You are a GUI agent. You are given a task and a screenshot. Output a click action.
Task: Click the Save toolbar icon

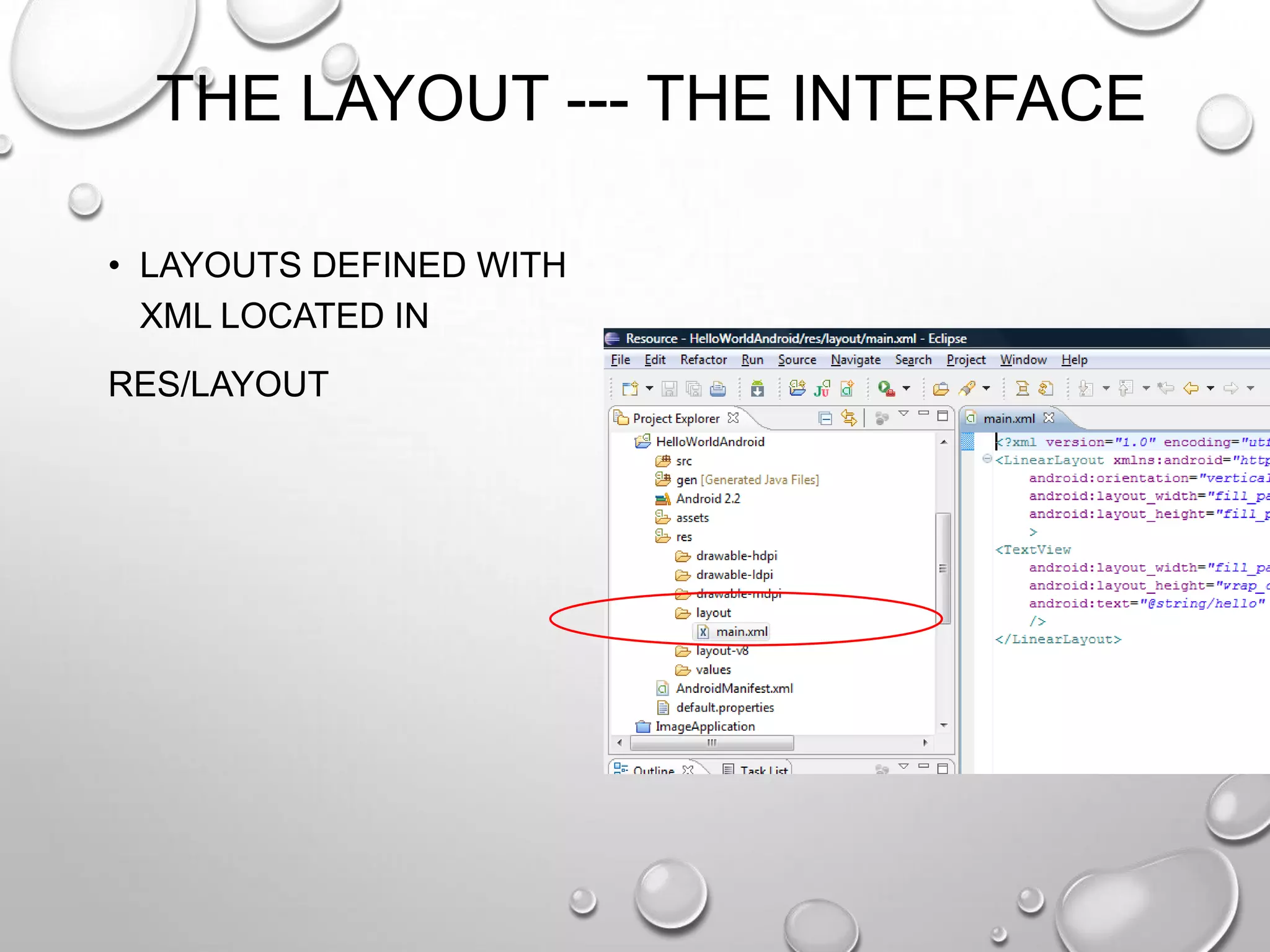669,389
